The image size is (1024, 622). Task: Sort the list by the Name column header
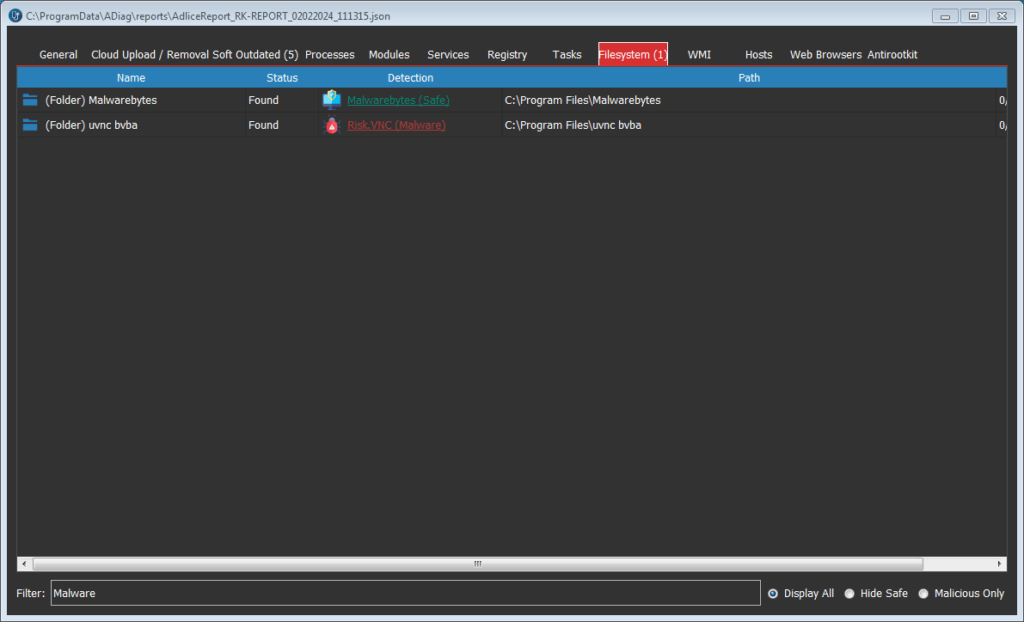(x=131, y=78)
